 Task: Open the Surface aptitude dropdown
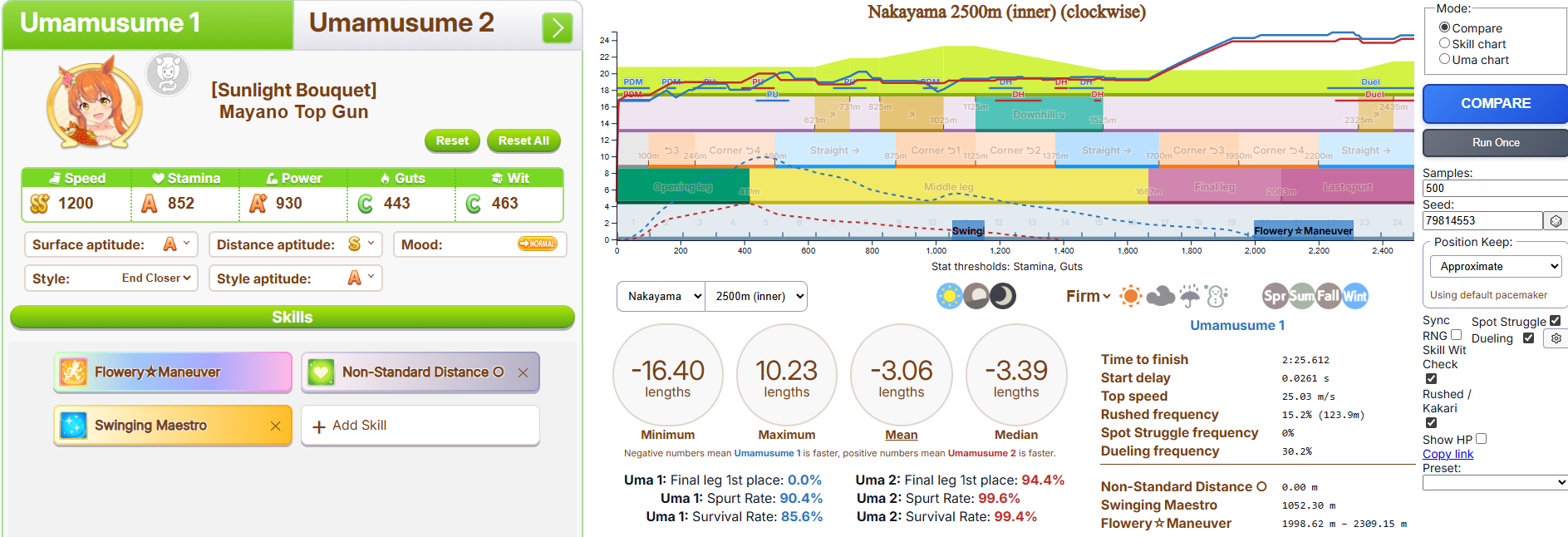(x=177, y=244)
